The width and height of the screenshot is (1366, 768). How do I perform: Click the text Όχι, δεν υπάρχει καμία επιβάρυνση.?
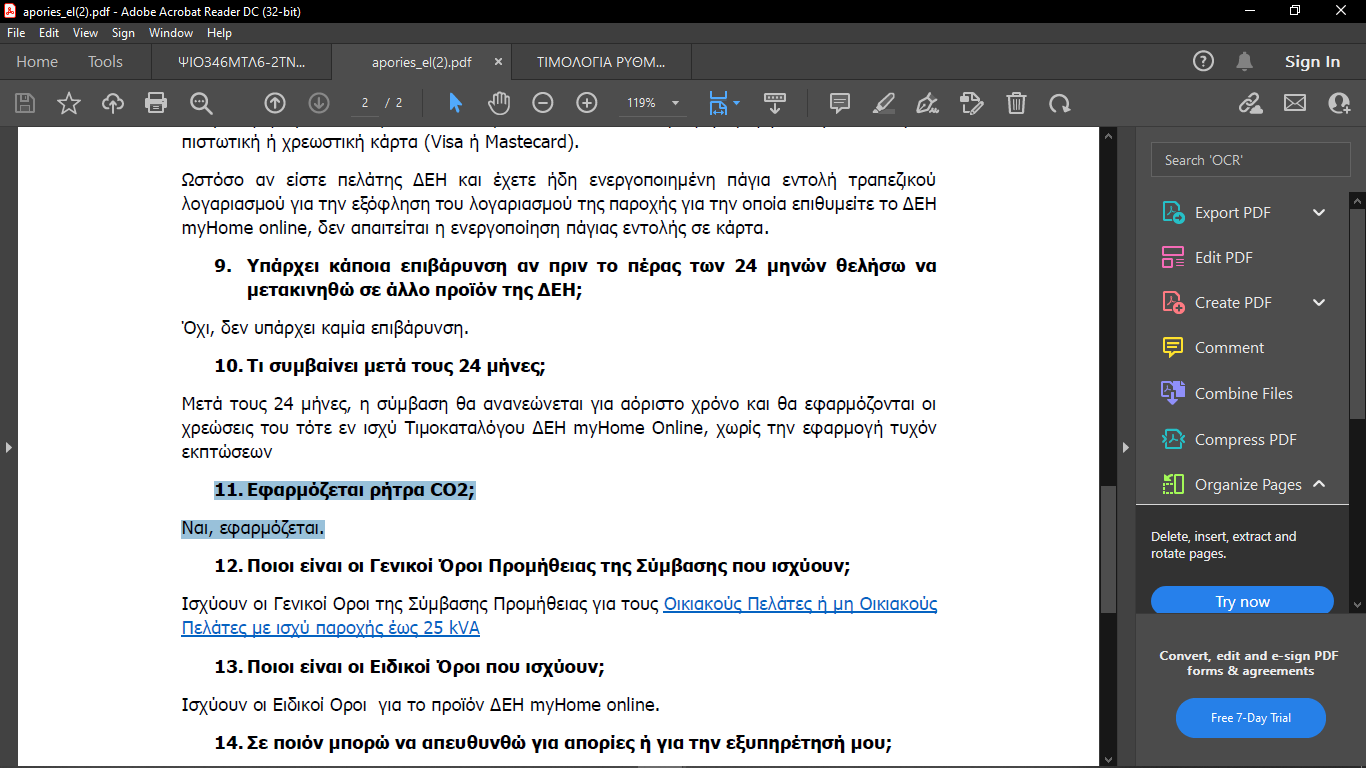point(325,328)
